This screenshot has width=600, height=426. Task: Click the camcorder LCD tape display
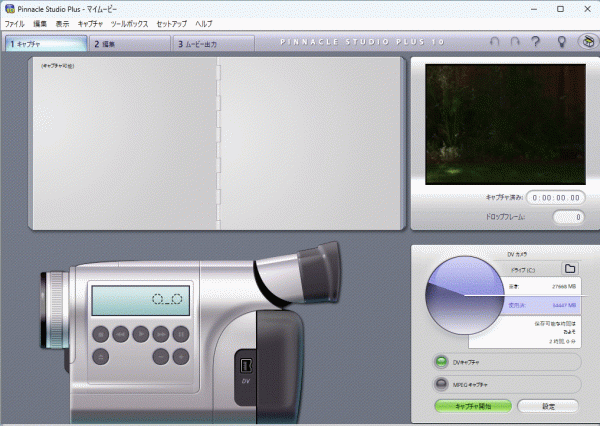pyautogui.click(x=141, y=300)
